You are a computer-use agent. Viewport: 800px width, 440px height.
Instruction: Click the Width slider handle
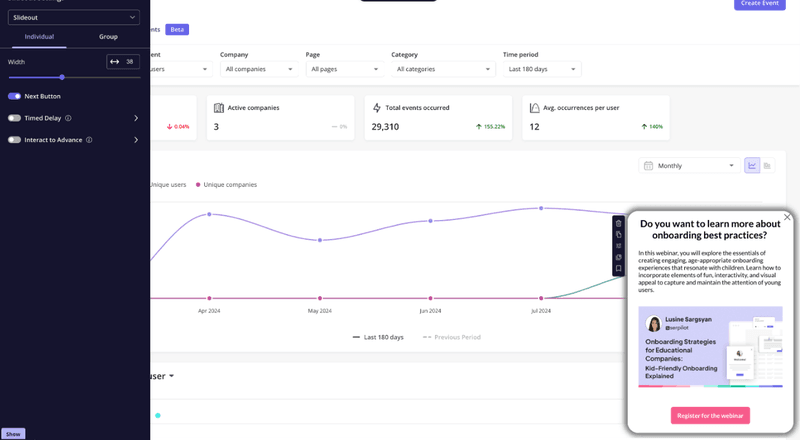click(x=62, y=77)
